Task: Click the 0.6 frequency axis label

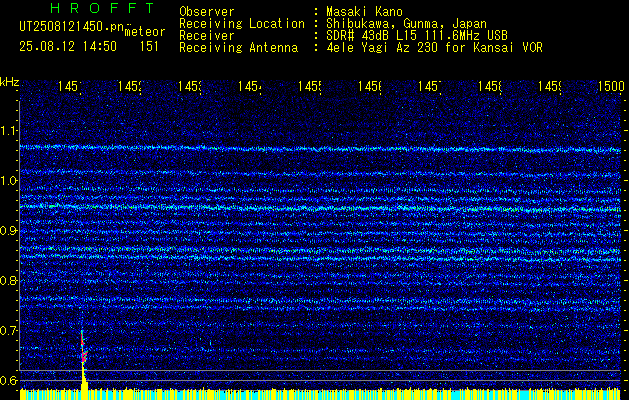Action: [9, 380]
